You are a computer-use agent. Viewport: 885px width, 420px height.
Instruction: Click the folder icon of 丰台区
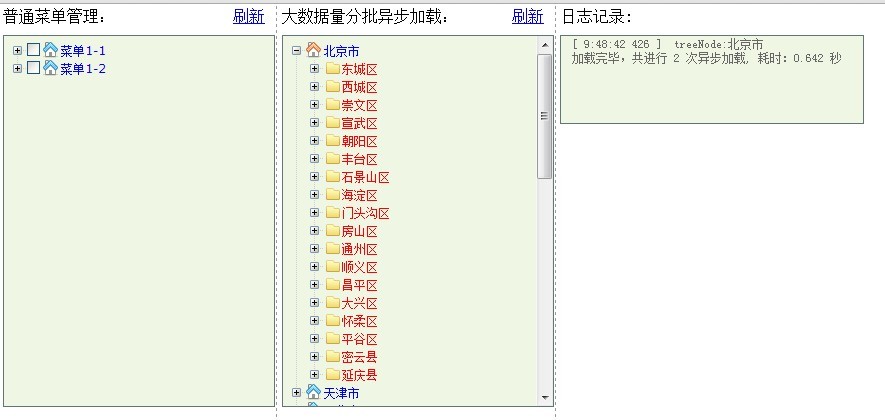332,159
